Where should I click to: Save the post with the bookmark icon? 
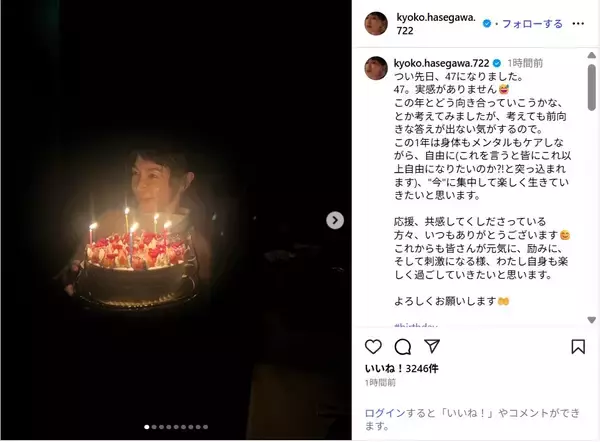578,347
